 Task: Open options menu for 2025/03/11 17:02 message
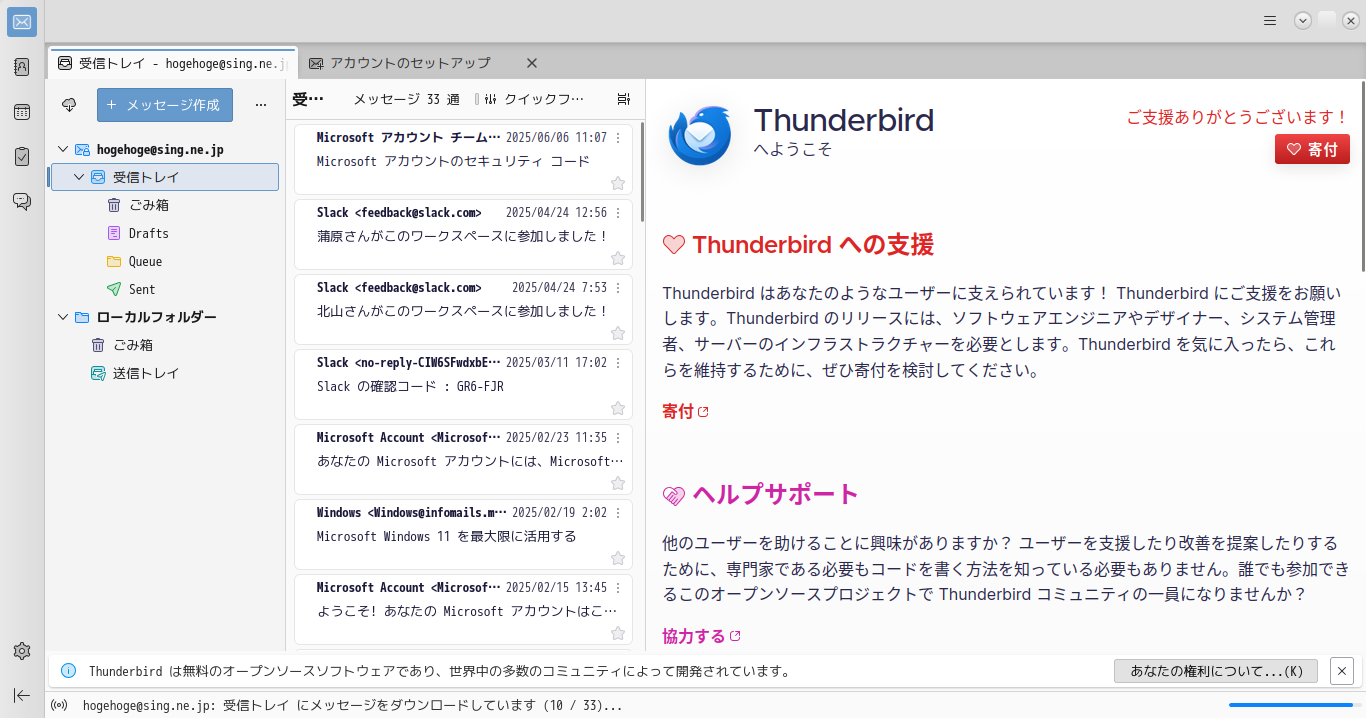[x=618, y=363]
